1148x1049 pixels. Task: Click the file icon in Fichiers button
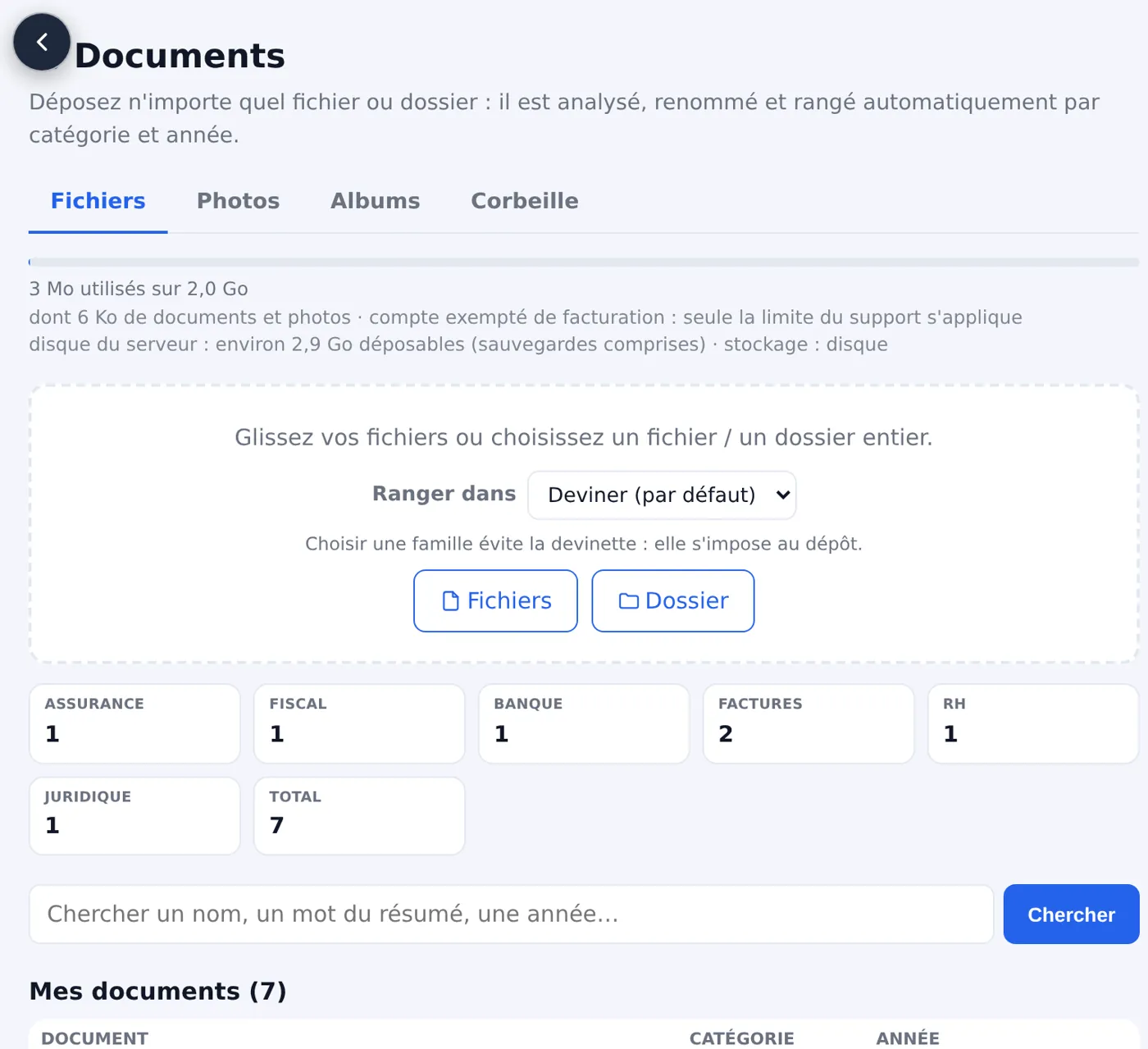450,601
